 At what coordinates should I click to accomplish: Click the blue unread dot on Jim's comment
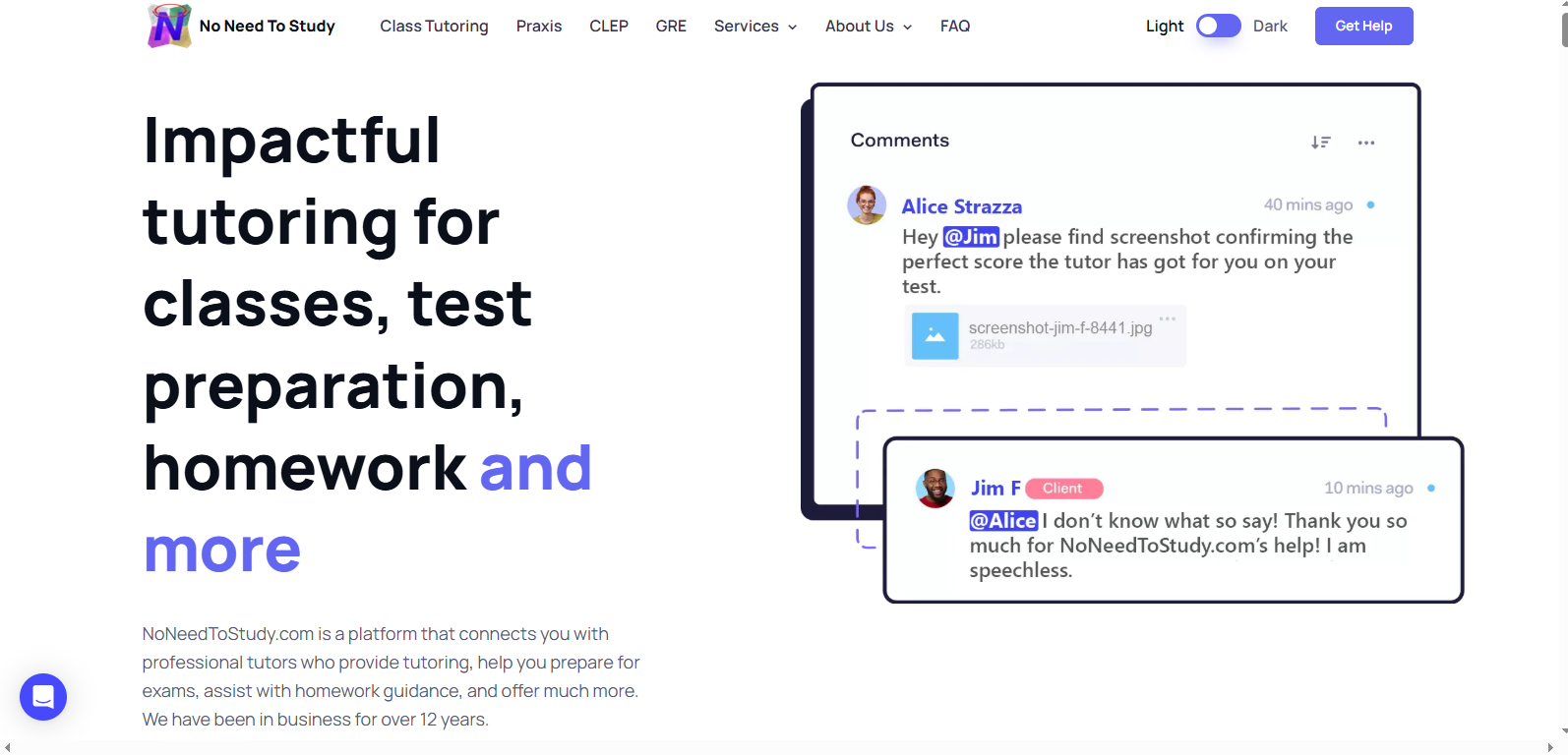coord(1430,488)
